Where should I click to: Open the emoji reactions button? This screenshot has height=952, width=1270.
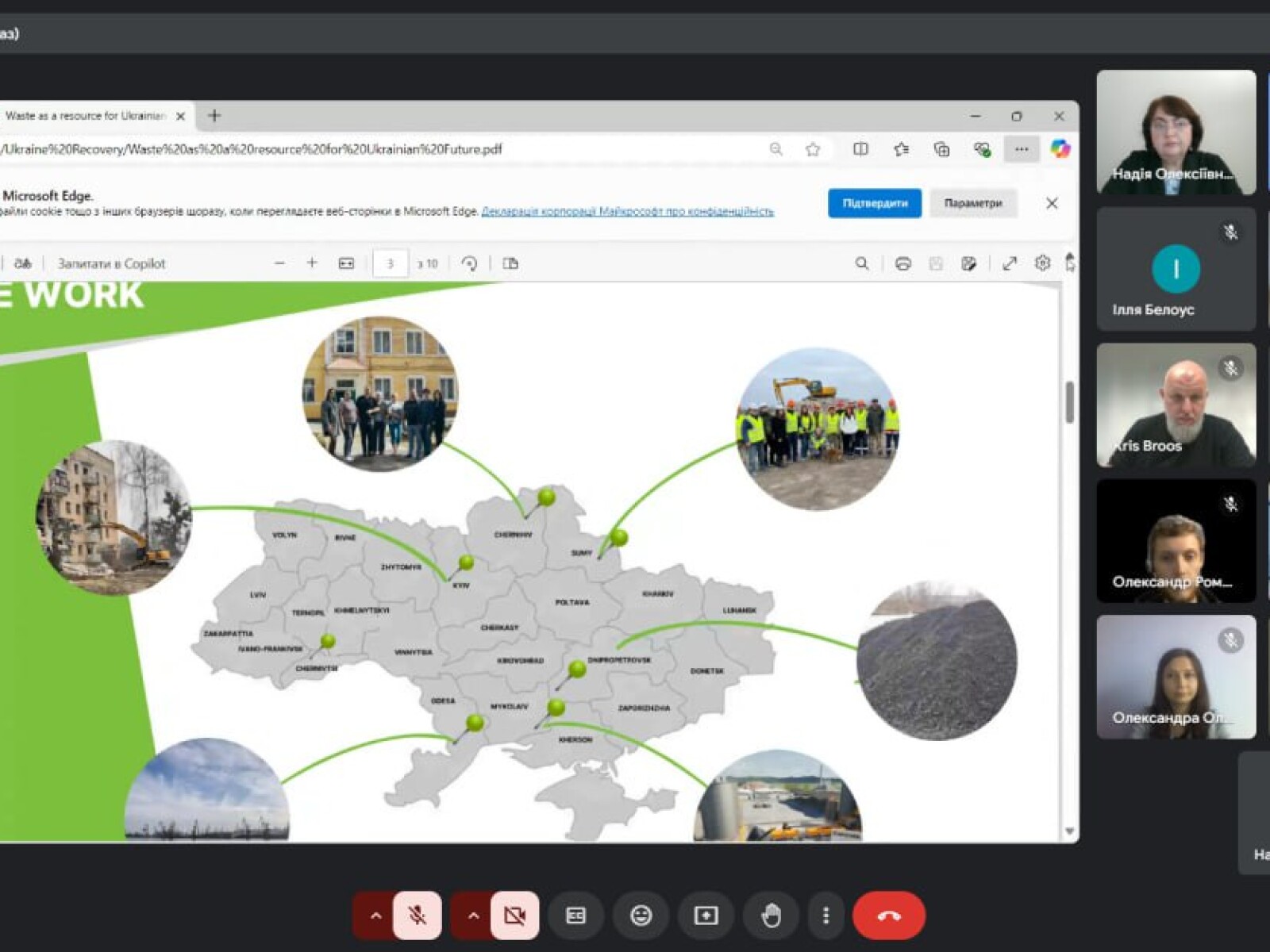641,916
